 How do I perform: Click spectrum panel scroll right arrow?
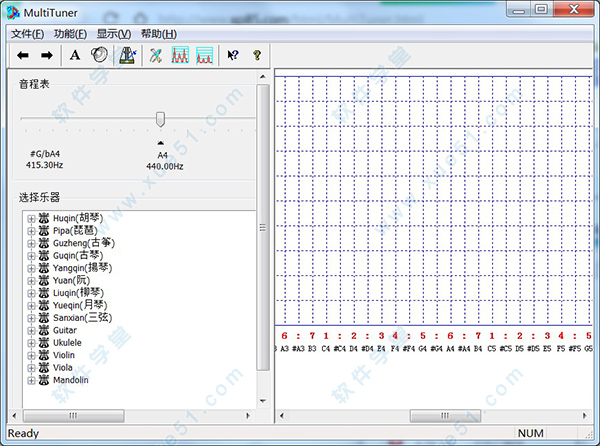[x=584, y=415]
